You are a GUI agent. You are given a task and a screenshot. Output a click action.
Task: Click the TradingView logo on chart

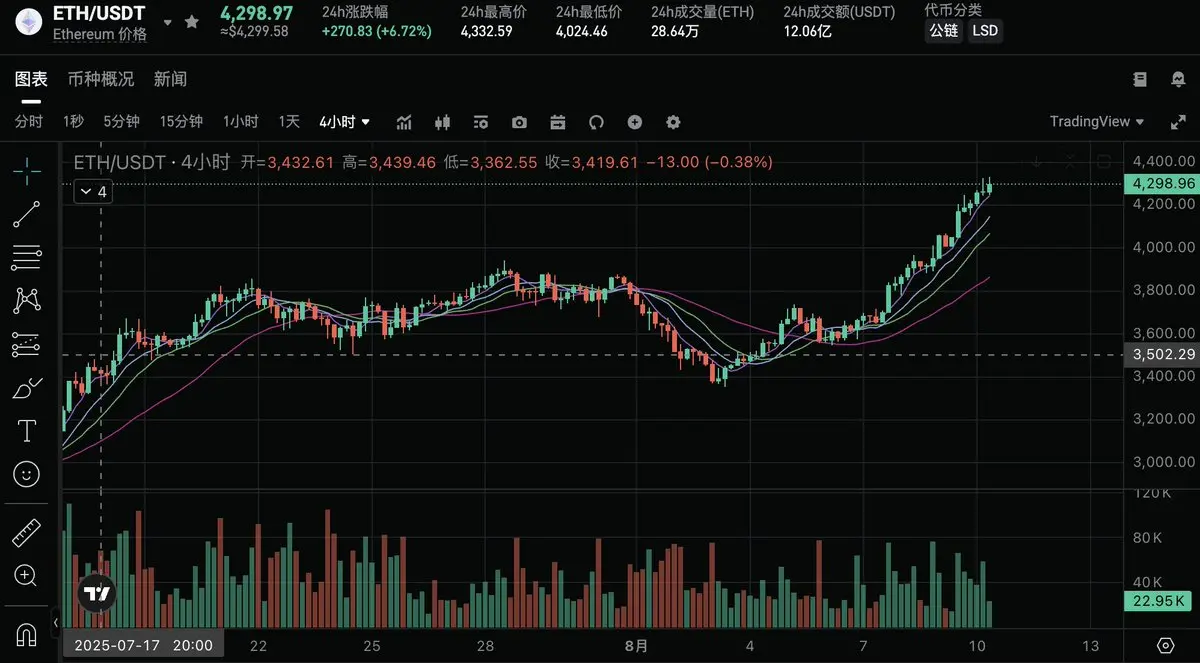point(97,594)
